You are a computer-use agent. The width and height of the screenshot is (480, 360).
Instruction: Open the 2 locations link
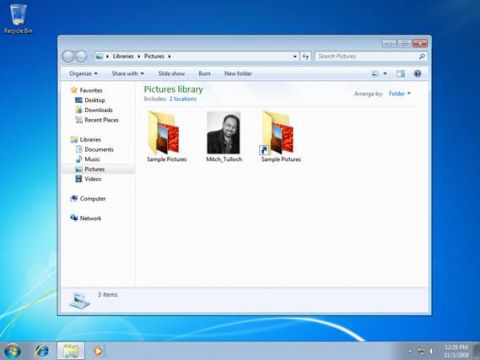tap(183, 99)
